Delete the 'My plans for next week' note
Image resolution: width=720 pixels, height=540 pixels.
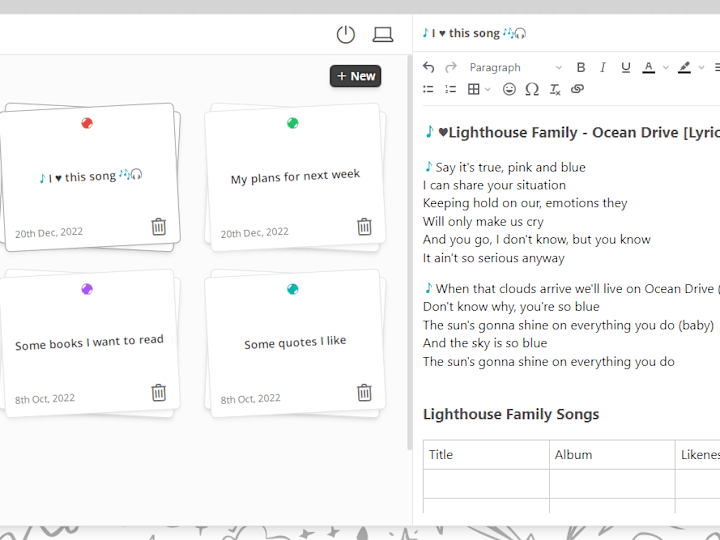[x=364, y=226]
